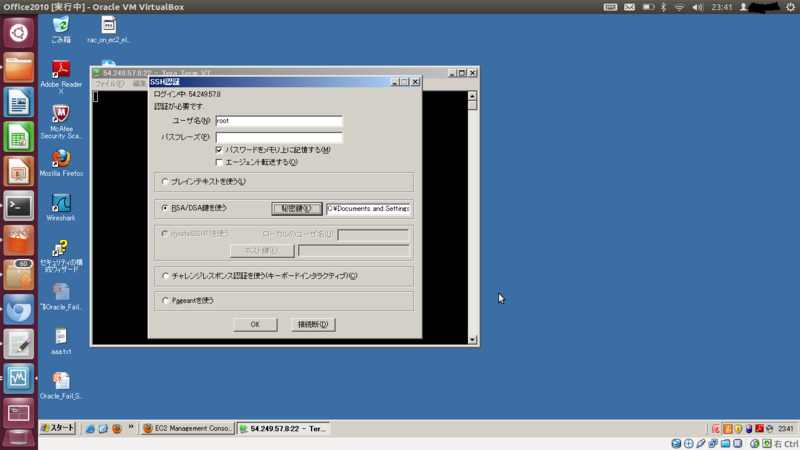The image size is (800, 450).
Task: Select the rac_on_ec2_el.. desktop file
Action: pos(108,30)
